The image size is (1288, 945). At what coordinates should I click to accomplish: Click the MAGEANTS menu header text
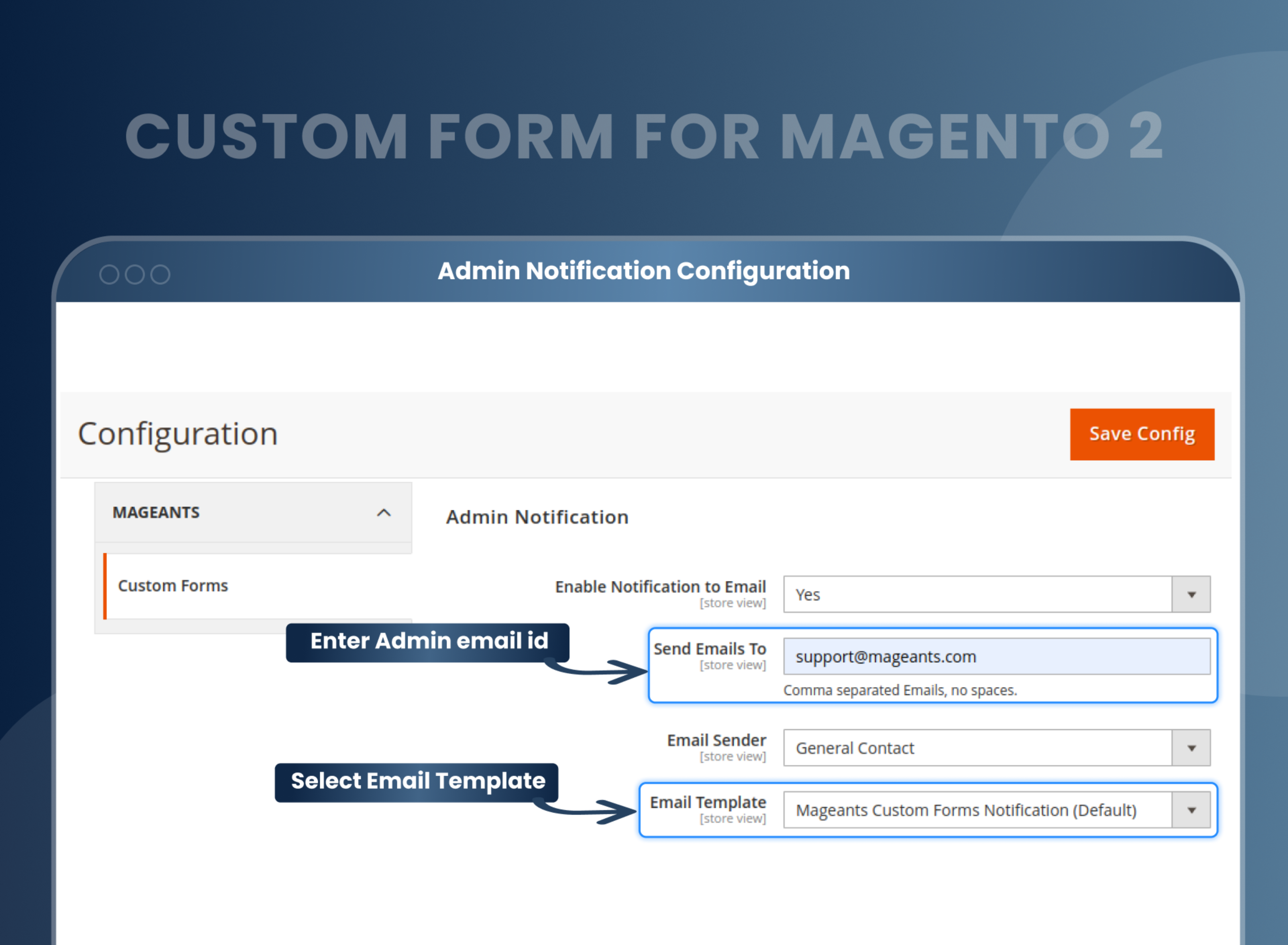click(x=156, y=512)
